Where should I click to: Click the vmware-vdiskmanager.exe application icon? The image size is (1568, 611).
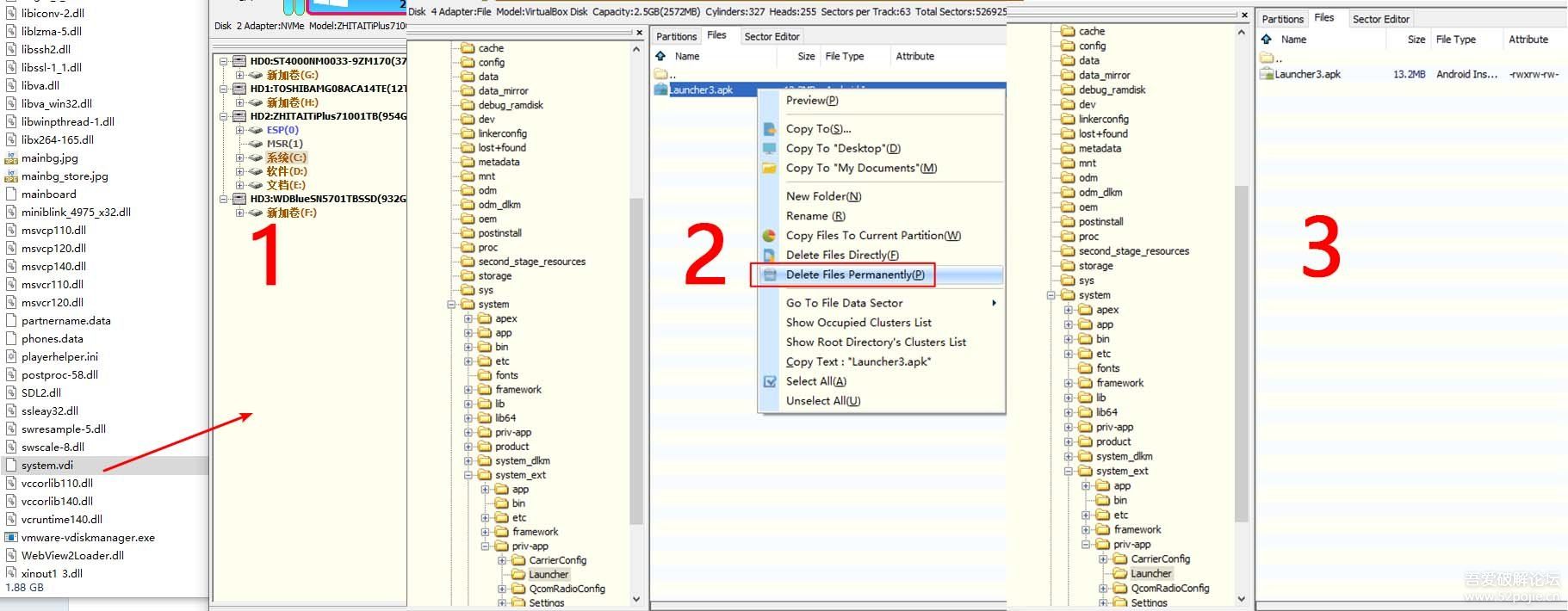(11, 538)
